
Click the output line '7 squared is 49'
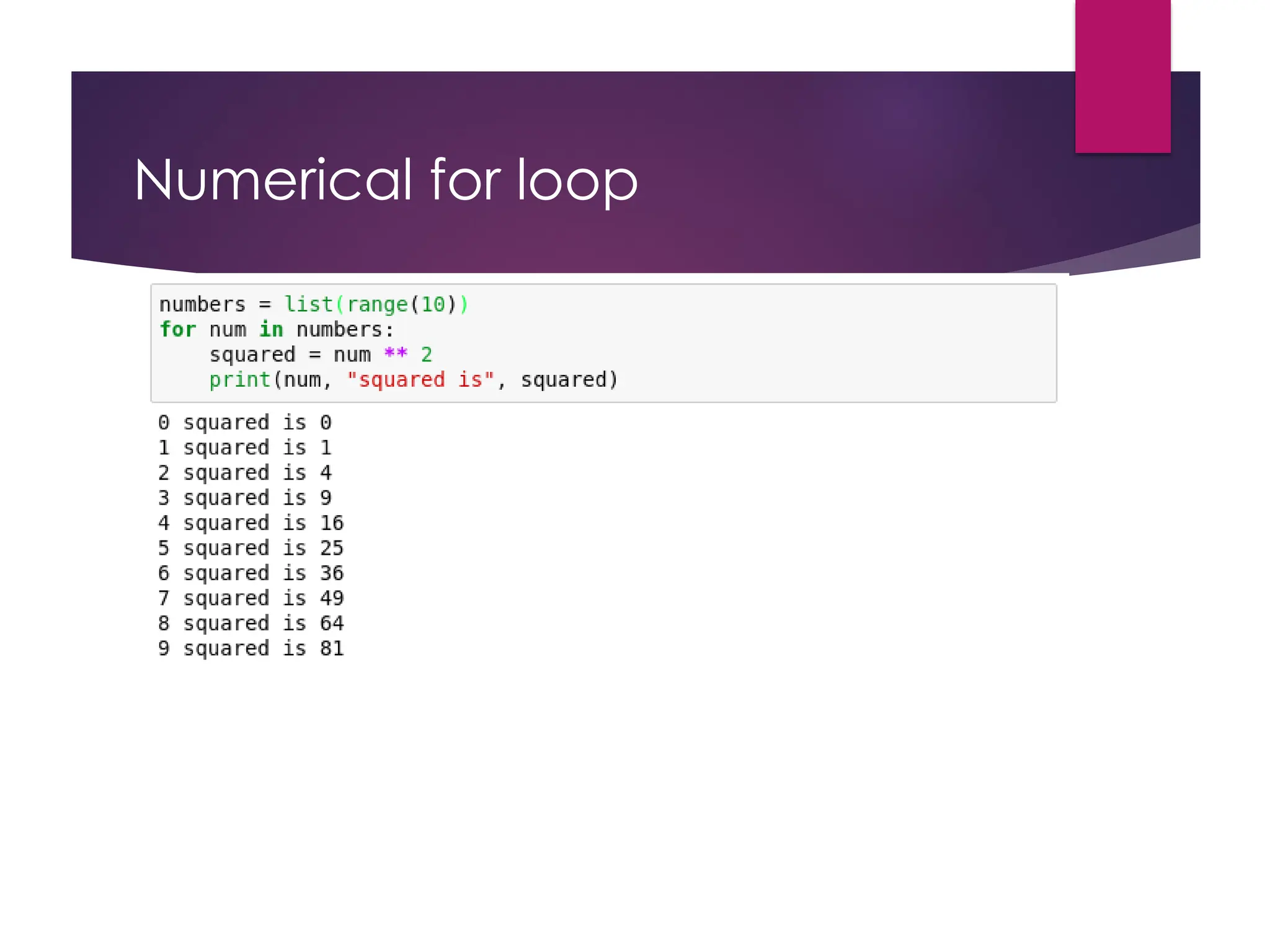(251, 598)
